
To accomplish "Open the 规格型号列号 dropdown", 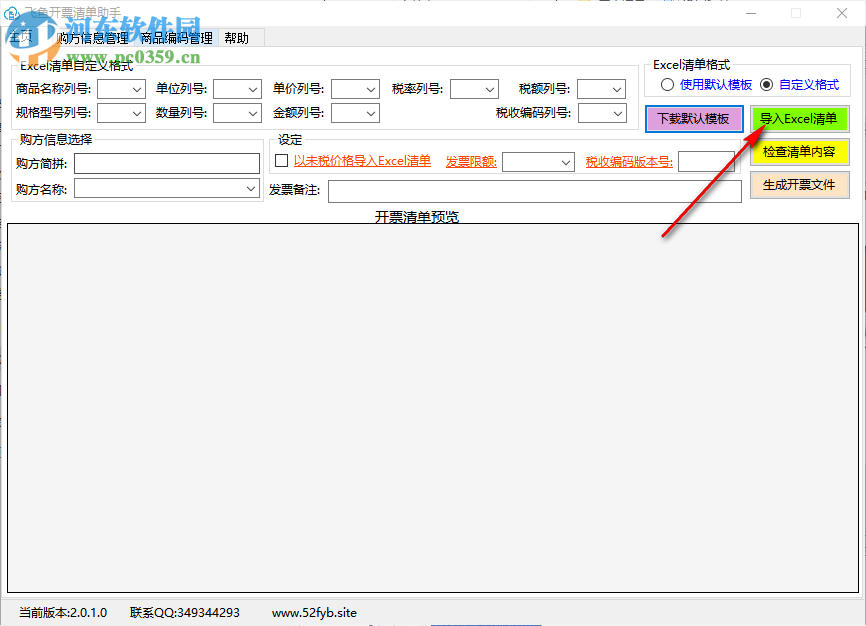I will (x=122, y=113).
